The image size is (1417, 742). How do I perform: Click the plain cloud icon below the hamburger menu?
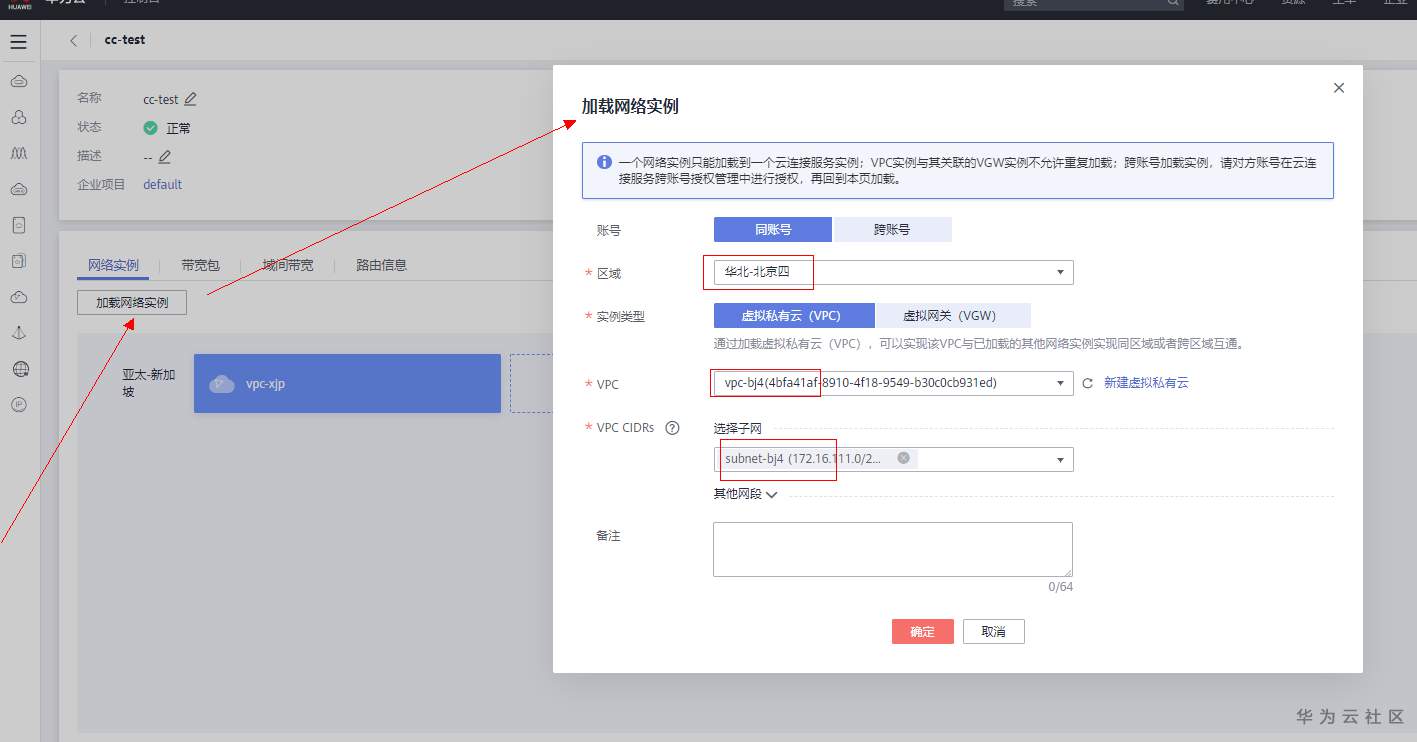pos(19,81)
